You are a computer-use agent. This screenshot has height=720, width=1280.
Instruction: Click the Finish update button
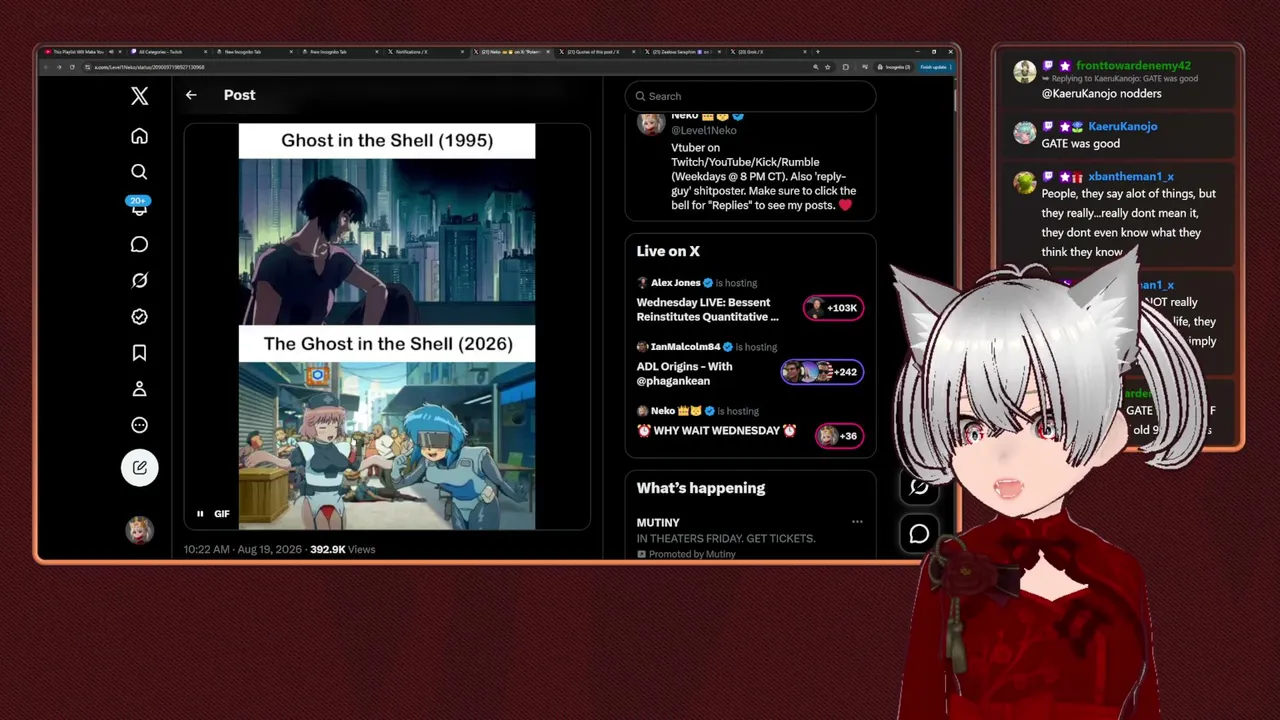[935, 67]
